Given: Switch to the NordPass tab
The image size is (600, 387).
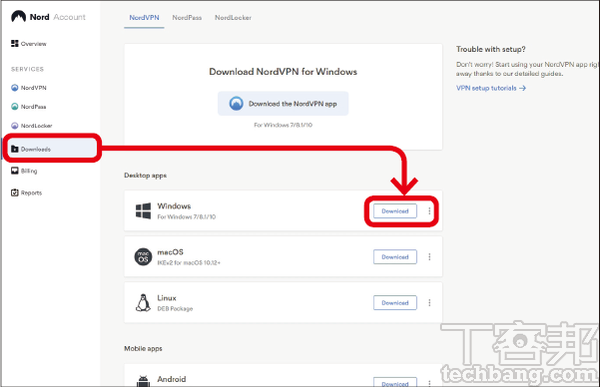Looking at the screenshot, I should (x=187, y=18).
